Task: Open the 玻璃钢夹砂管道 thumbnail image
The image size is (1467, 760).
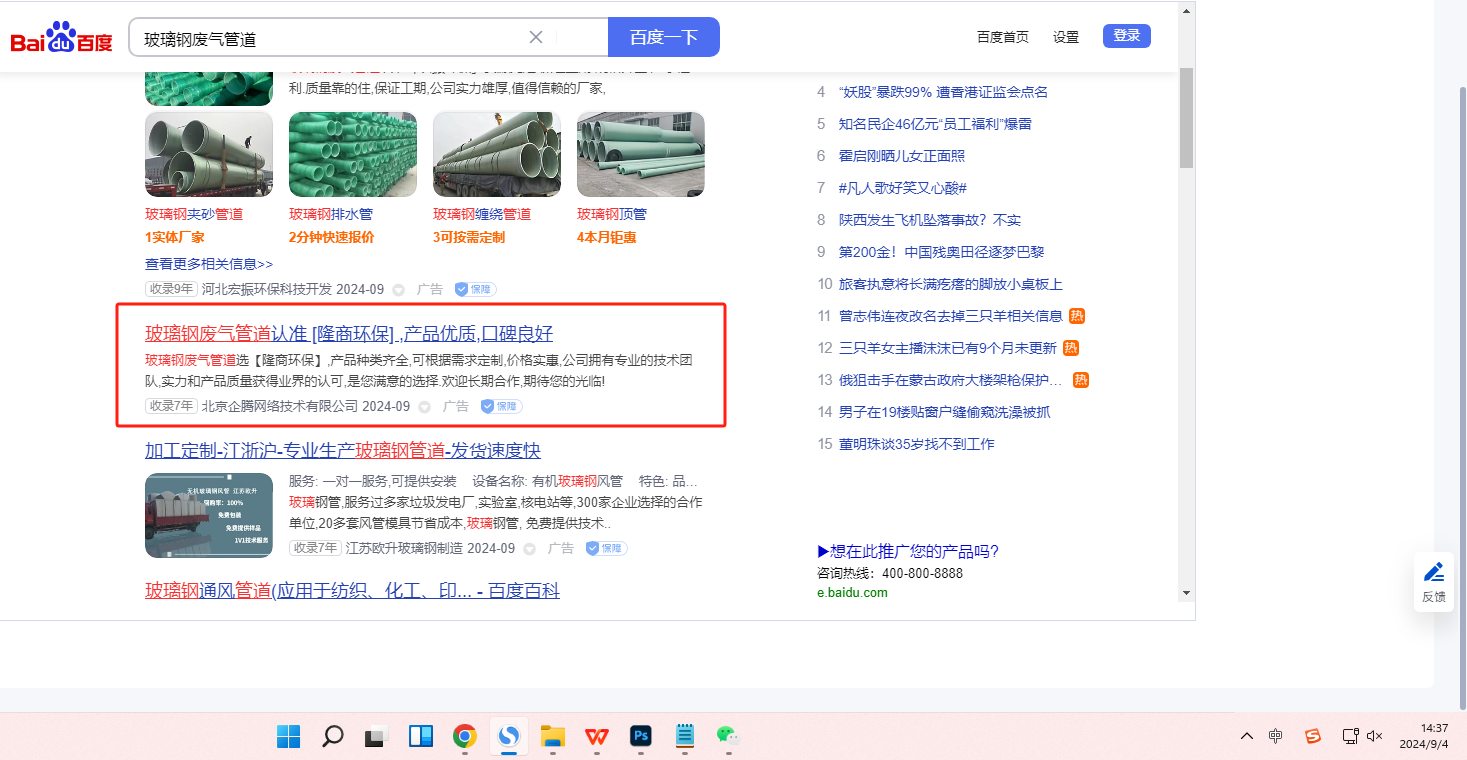Action: 209,154
